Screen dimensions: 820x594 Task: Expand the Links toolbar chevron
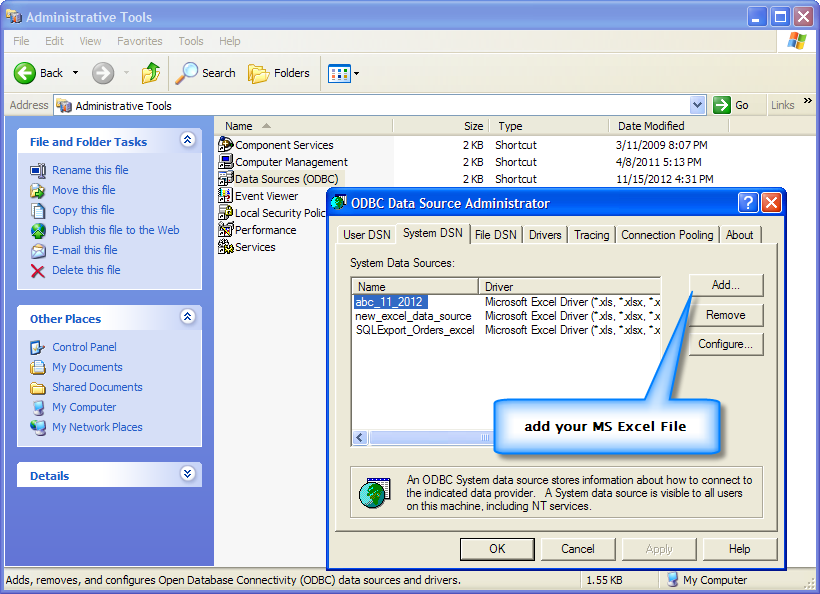pos(807,100)
